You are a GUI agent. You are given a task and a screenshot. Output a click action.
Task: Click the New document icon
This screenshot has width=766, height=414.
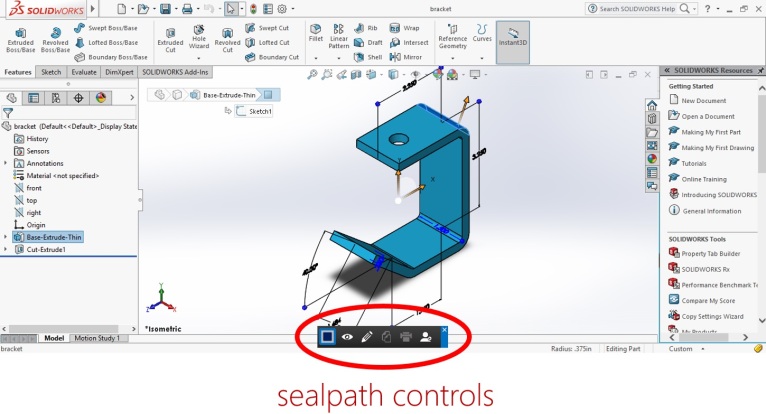pos(122,9)
